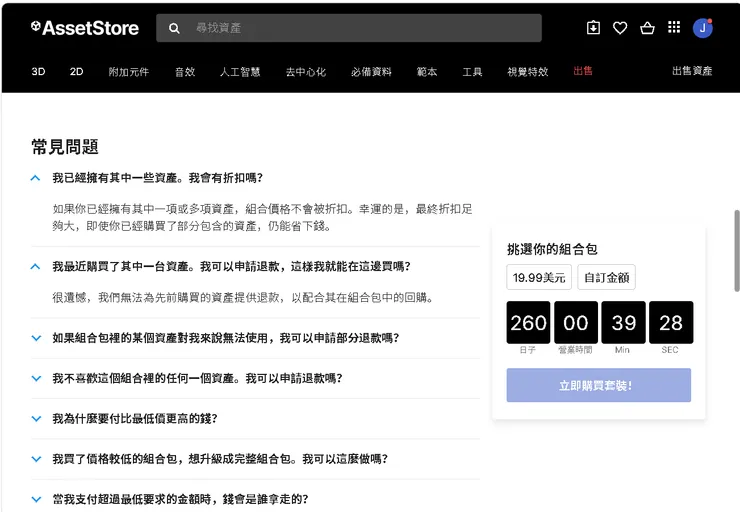This screenshot has width=740, height=512.
Task: Open the 3D category menu
Action: pyautogui.click(x=38, y=72)
